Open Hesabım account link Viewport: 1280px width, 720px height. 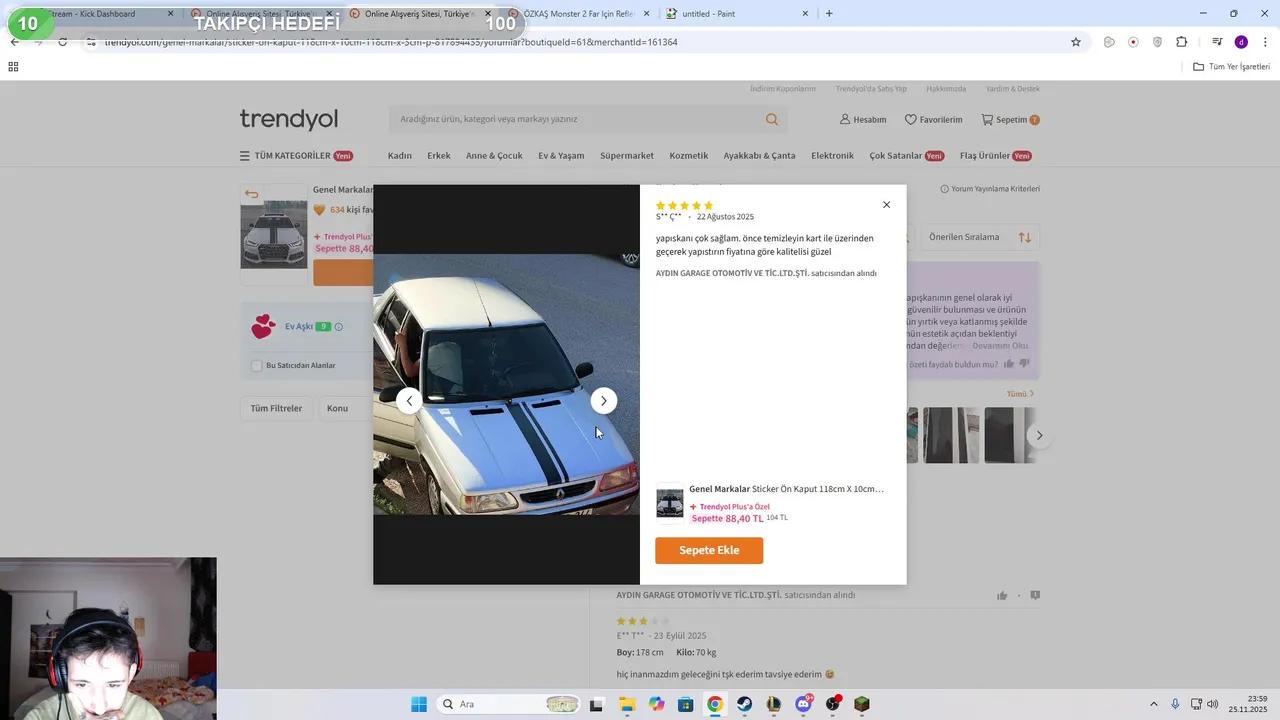(863, 119)
